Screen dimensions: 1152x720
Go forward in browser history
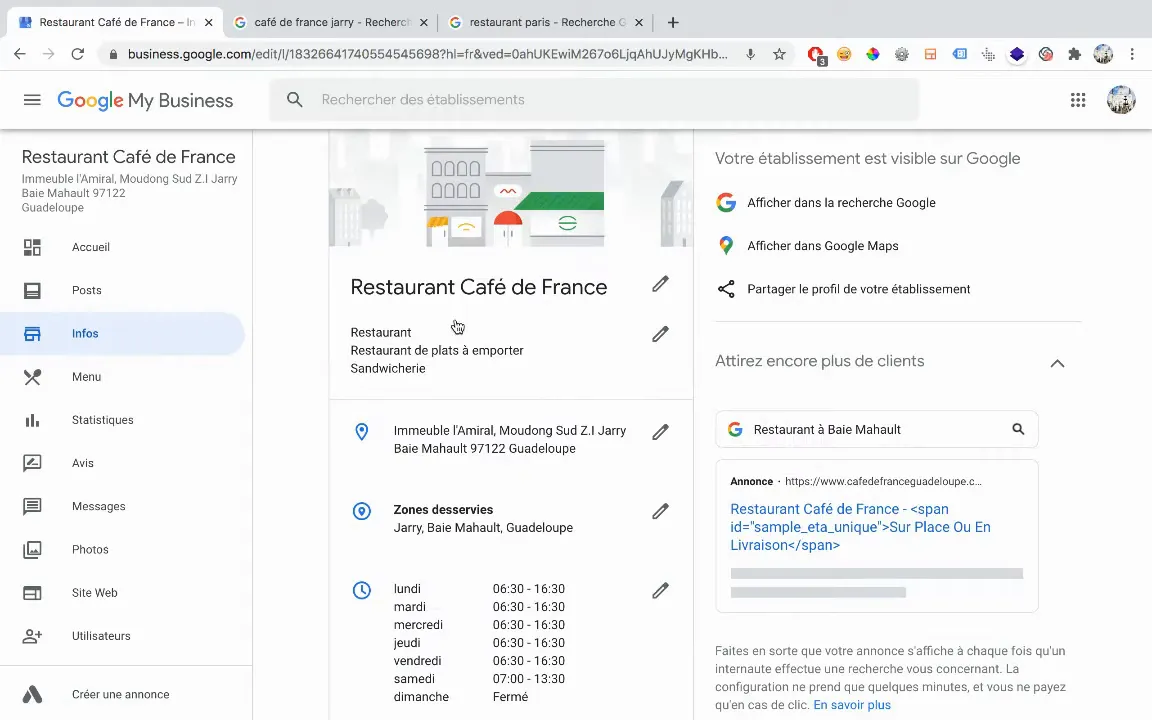[x=48, y=54]
